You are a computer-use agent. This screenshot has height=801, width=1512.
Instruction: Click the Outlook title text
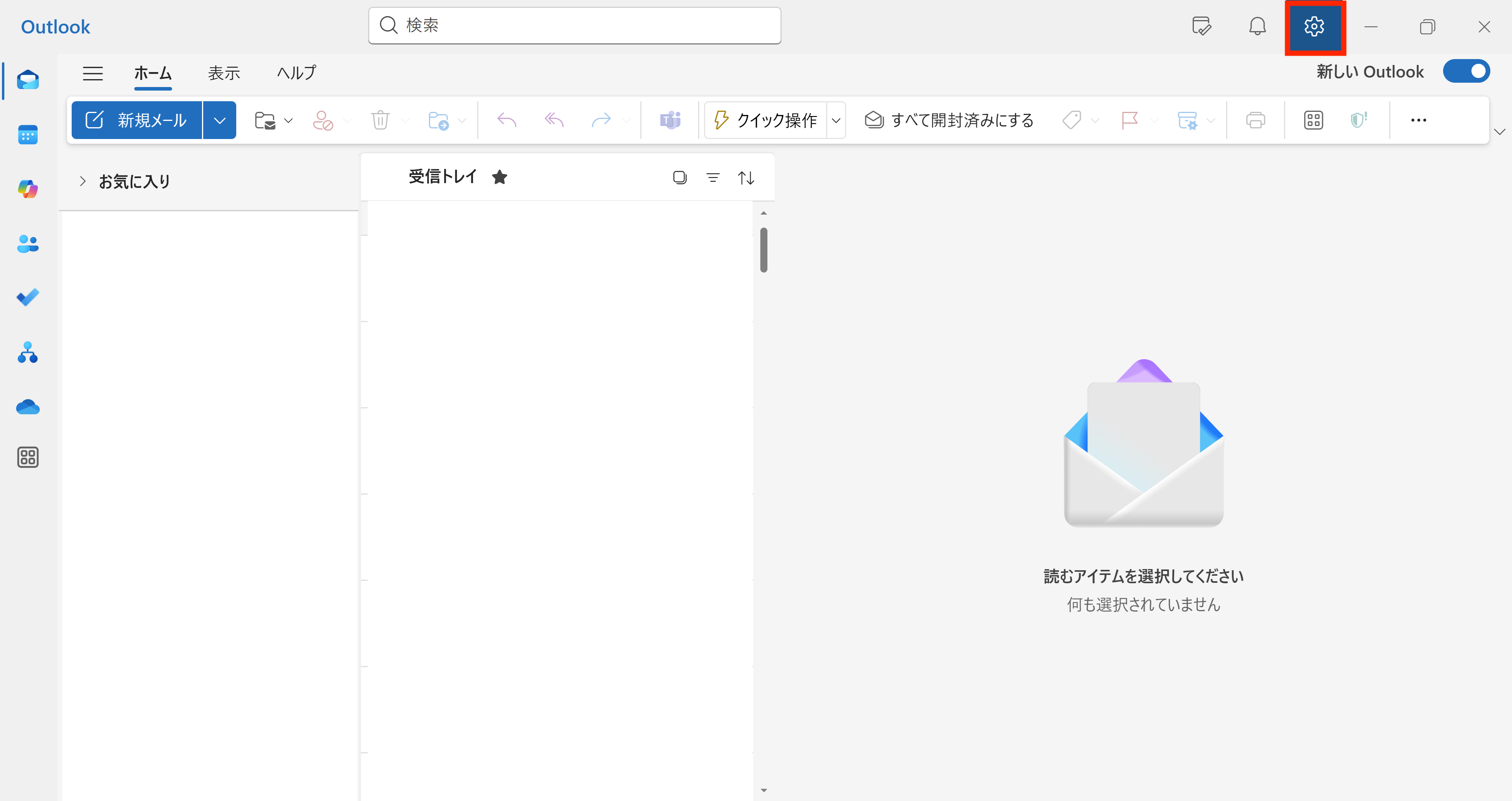coord(56,27)
